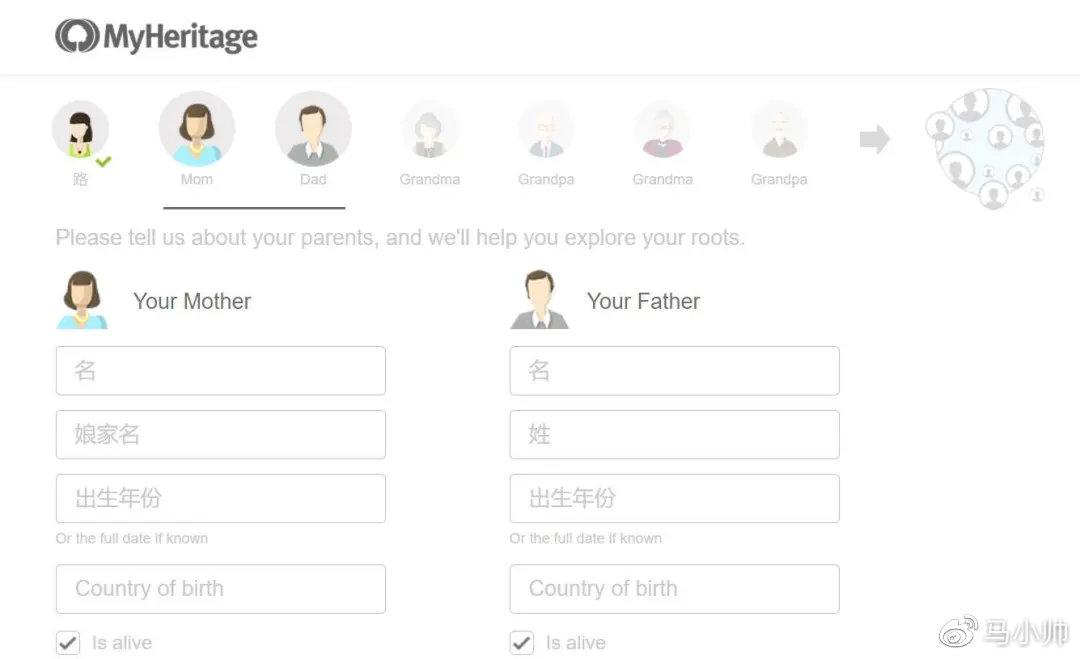
Task: Click the completed self avatar with checkmark
Action: [81, 131]
